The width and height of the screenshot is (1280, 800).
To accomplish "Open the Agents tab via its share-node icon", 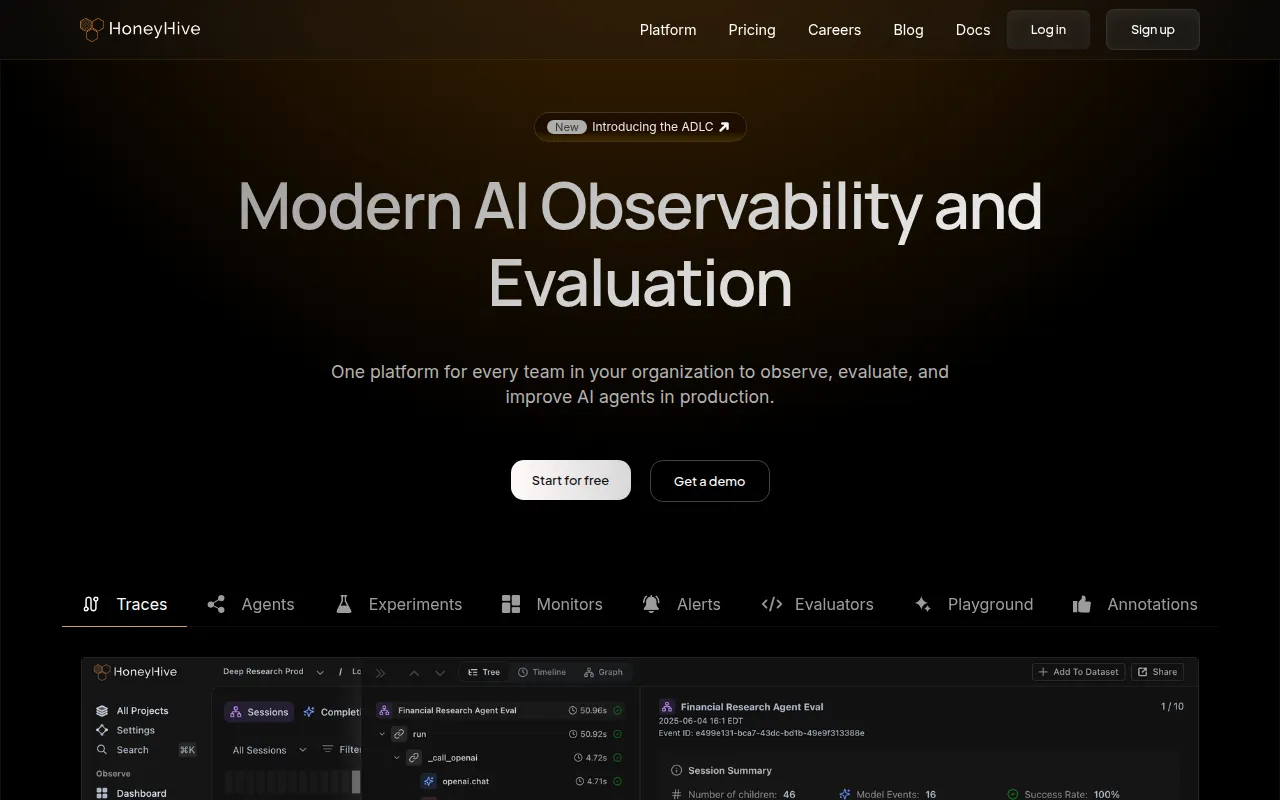I will pos(216,604).
